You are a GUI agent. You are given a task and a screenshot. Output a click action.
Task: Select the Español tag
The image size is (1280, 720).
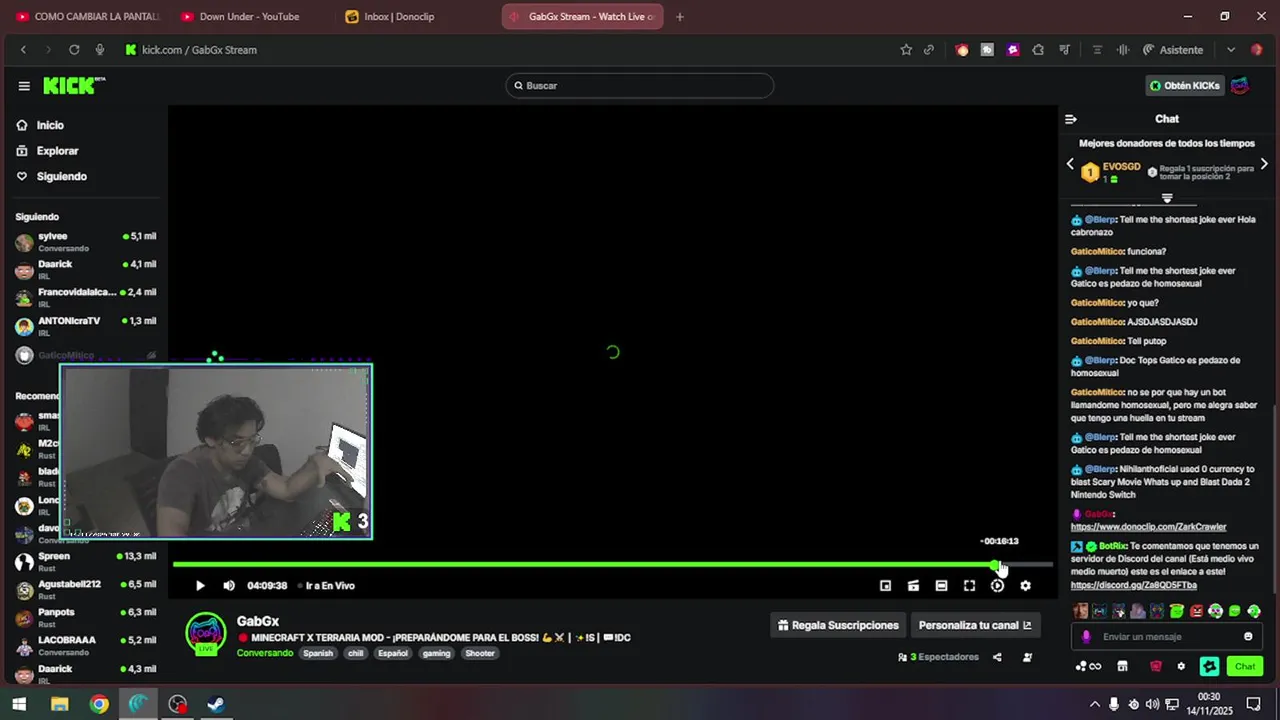pos(393,653)
